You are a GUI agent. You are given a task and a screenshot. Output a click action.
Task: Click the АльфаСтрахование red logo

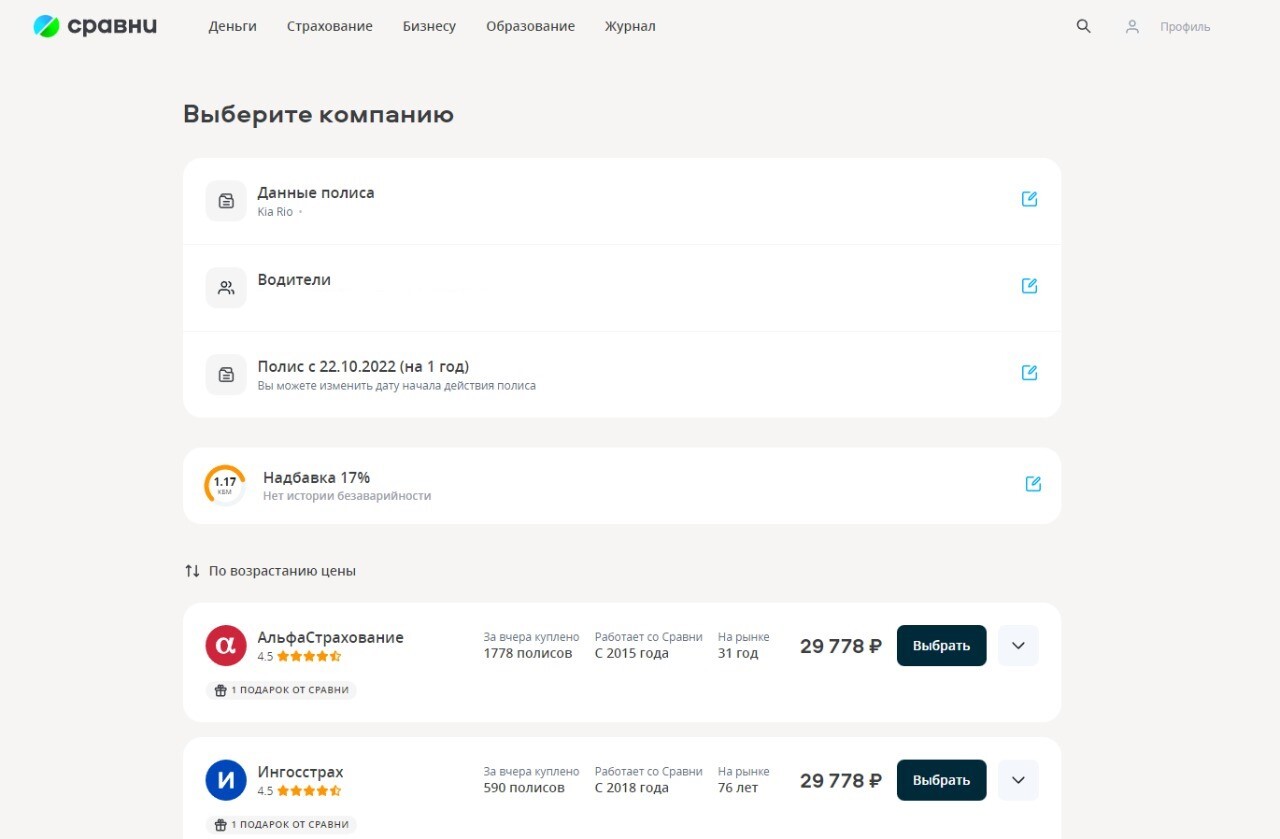[226, 645]
